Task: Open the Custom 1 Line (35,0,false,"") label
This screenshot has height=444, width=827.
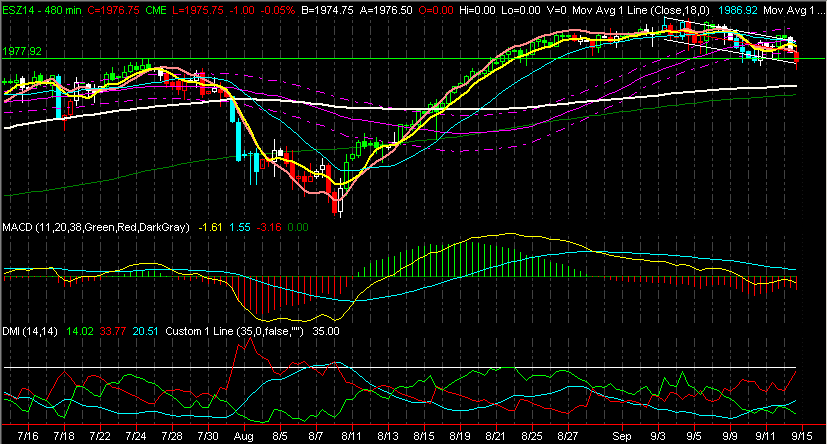Action: (235, 331)
